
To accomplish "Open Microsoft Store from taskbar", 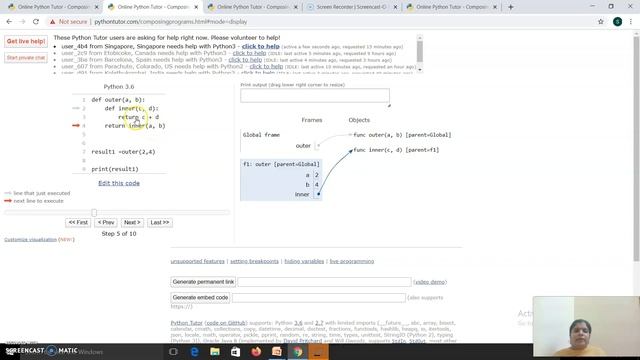I will 236,352.
